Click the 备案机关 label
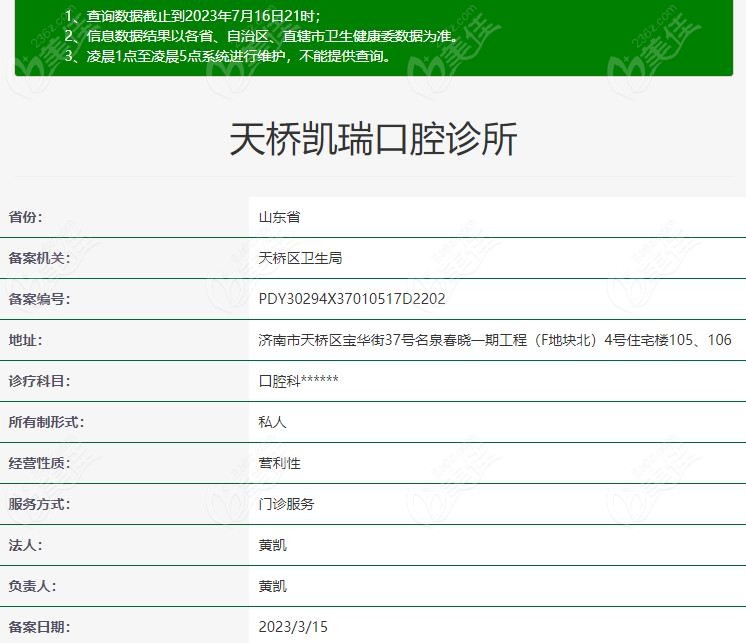 [39, 258]
